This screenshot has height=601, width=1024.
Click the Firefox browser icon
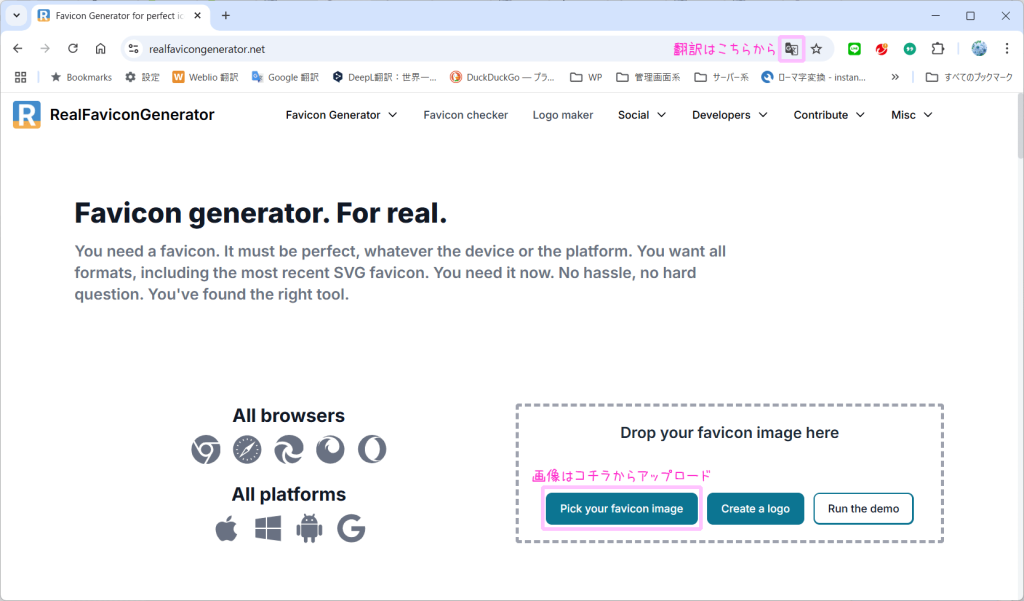click(x=330, y=449)
